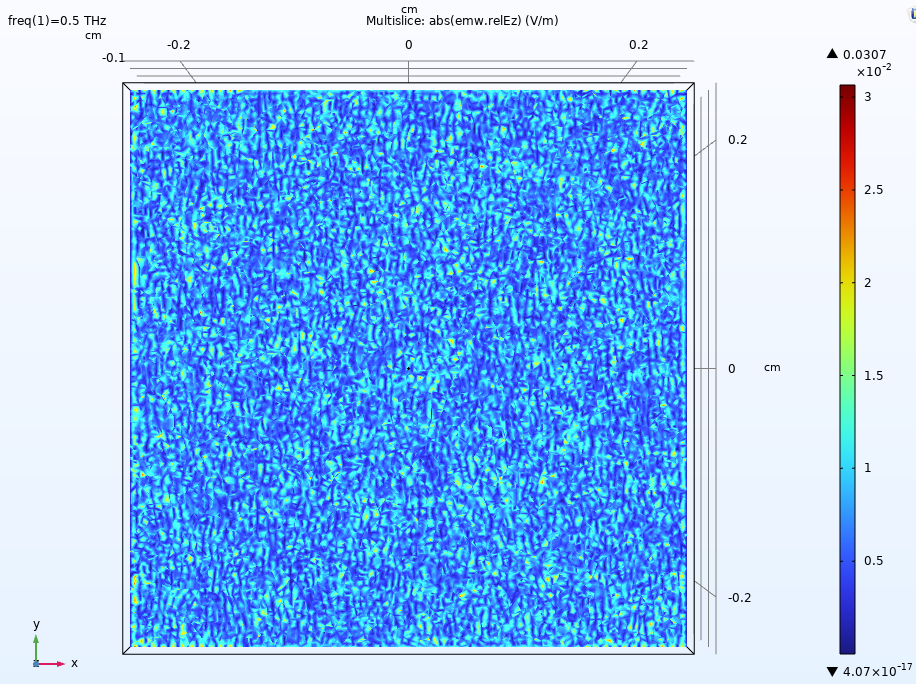The width and height of the screenshot is (916, 684).
Task: Click the right axis tick label '0.2'
Action: click(x=737, y=140)
